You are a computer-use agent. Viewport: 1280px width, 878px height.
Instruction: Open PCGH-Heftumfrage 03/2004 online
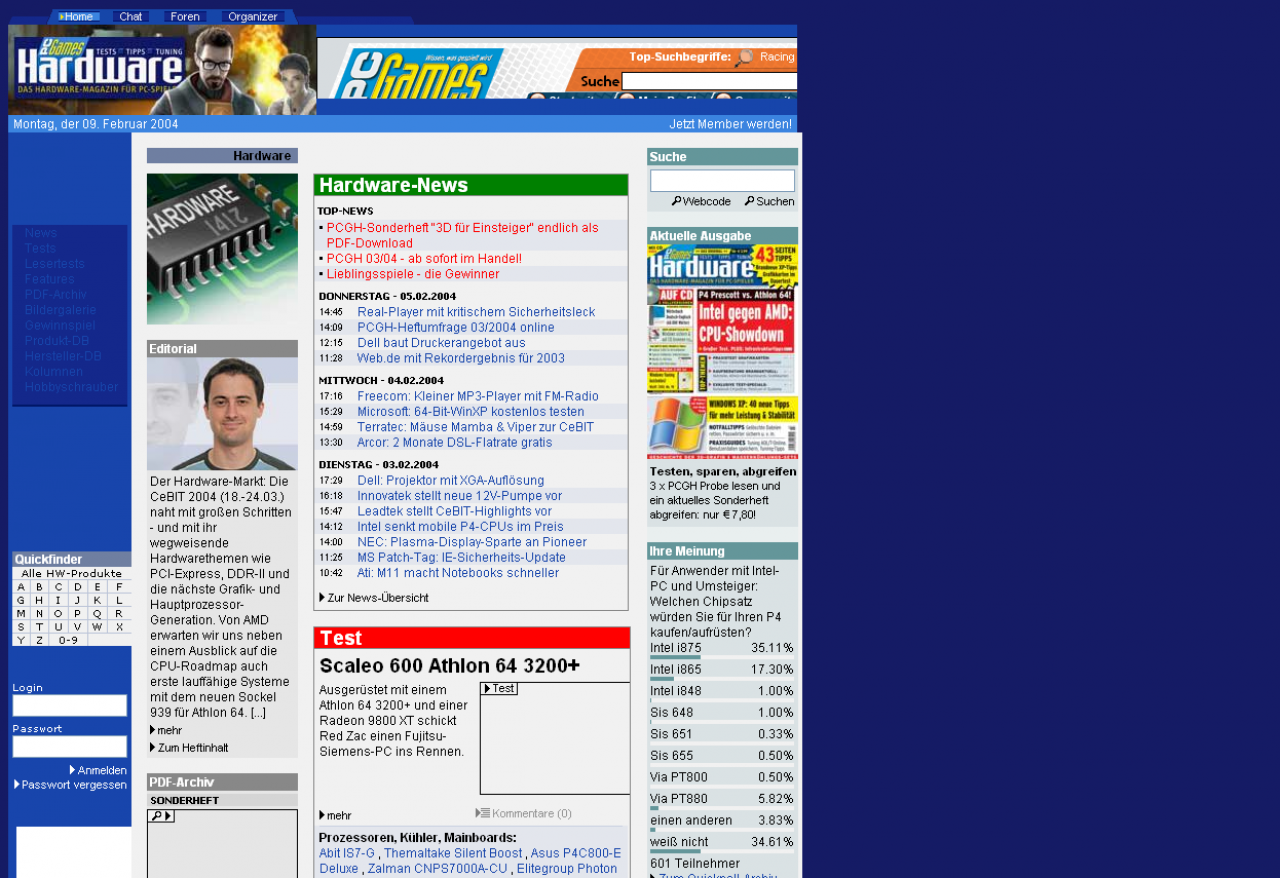tap(455, 327)
